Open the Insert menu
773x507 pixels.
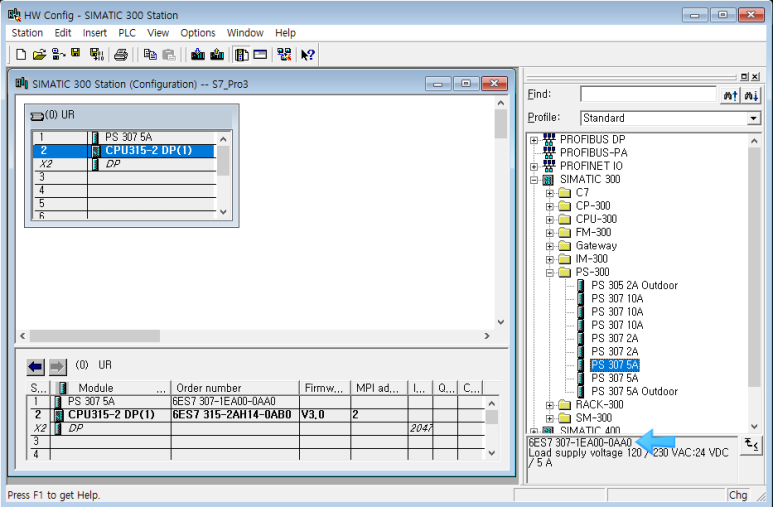tap(95, 33)
